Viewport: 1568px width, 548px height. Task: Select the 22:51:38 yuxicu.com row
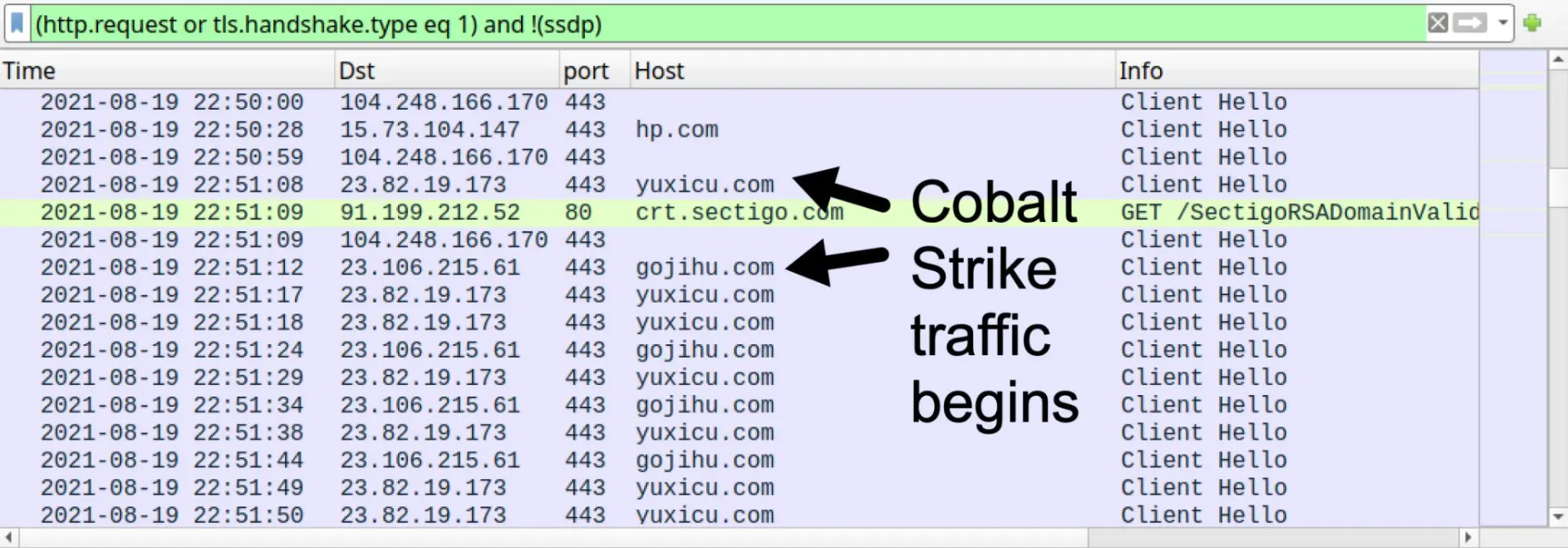[740, 432]
